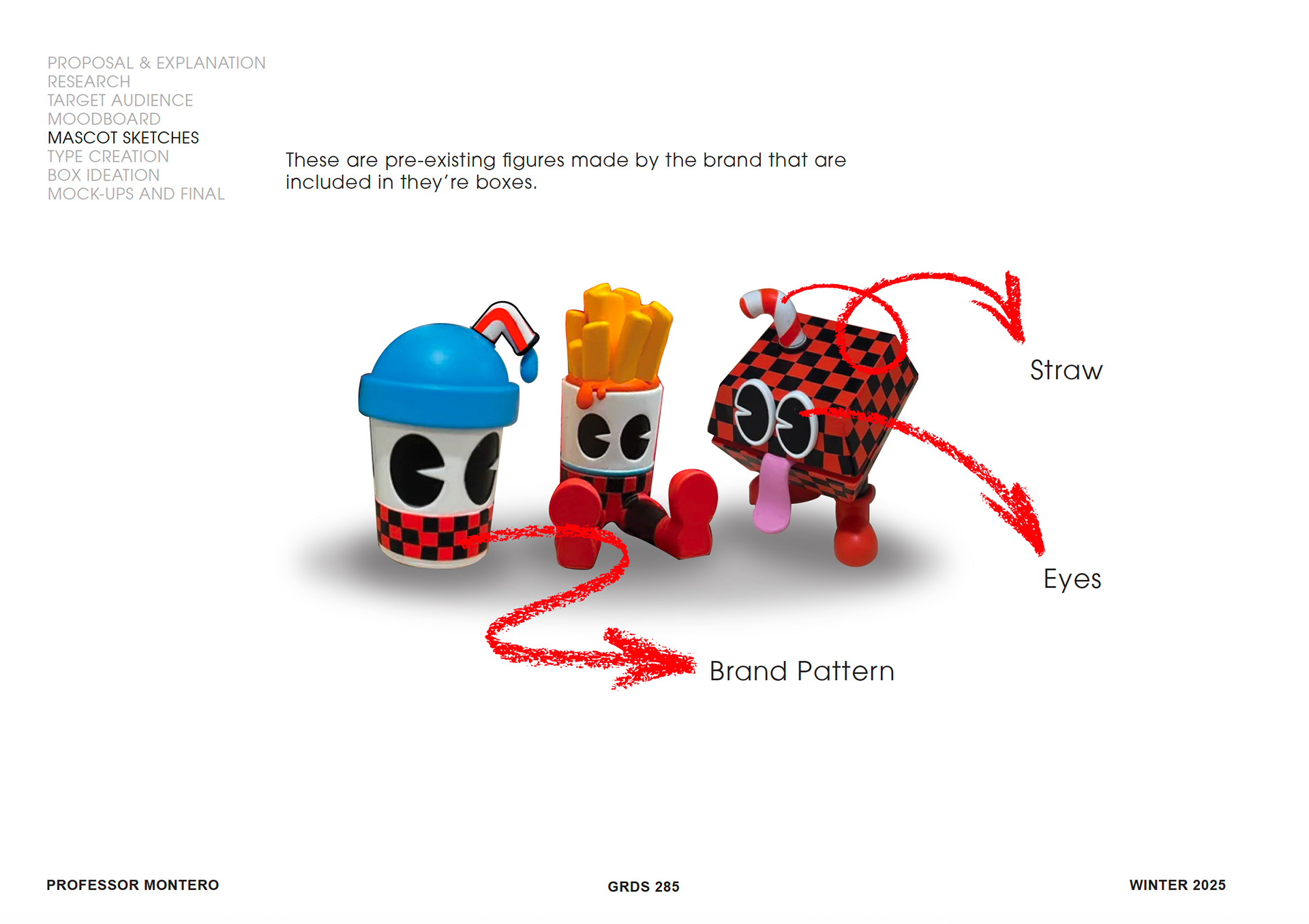Image resolution: width=1309 pixels, height=924 pixels.
Task: Select the Straw label text
Action: click(1066, 371)
